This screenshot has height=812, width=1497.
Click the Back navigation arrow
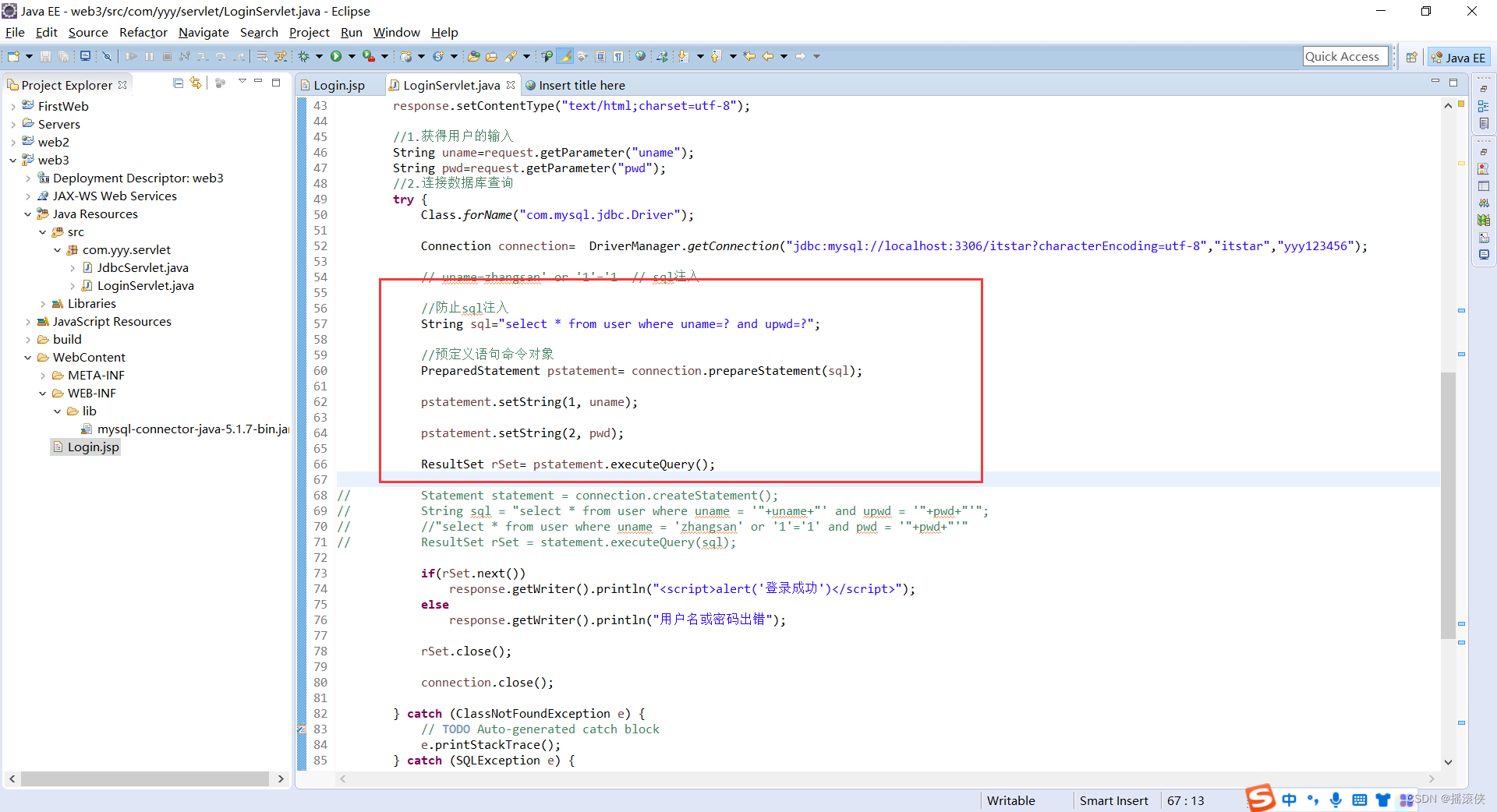tap(768, 56)
